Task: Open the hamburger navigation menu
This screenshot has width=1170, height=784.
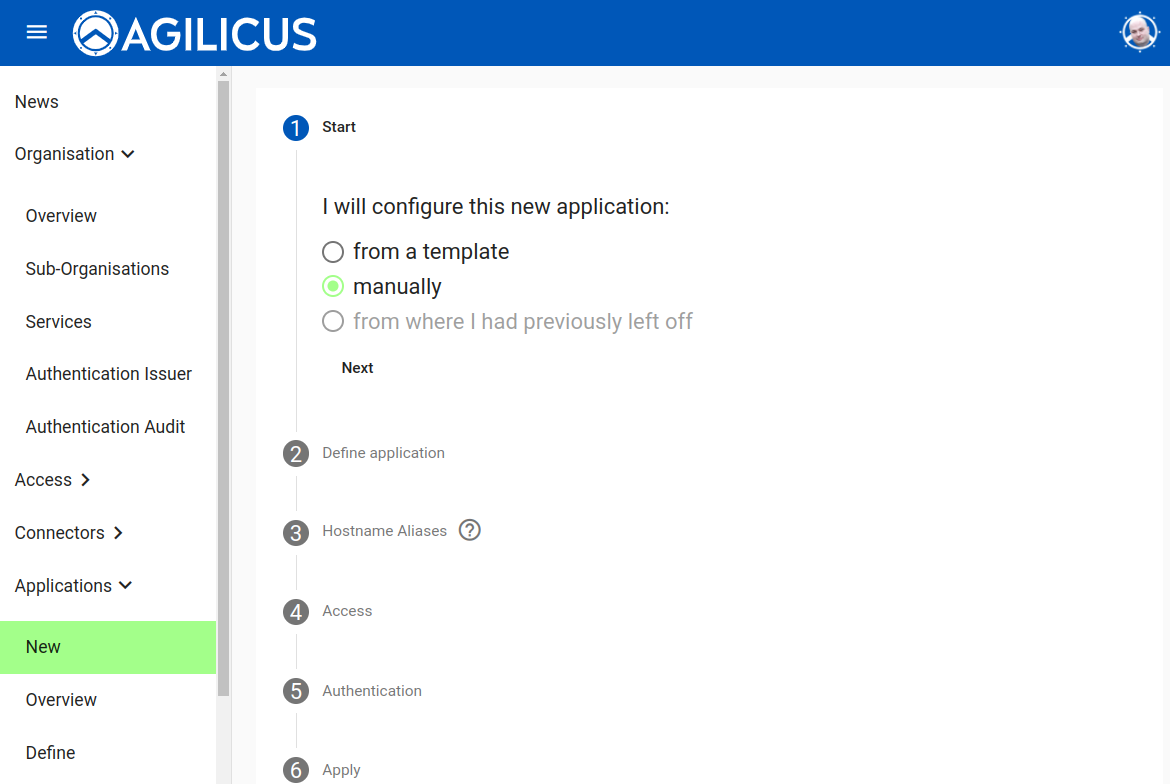Action: (37, 32)
